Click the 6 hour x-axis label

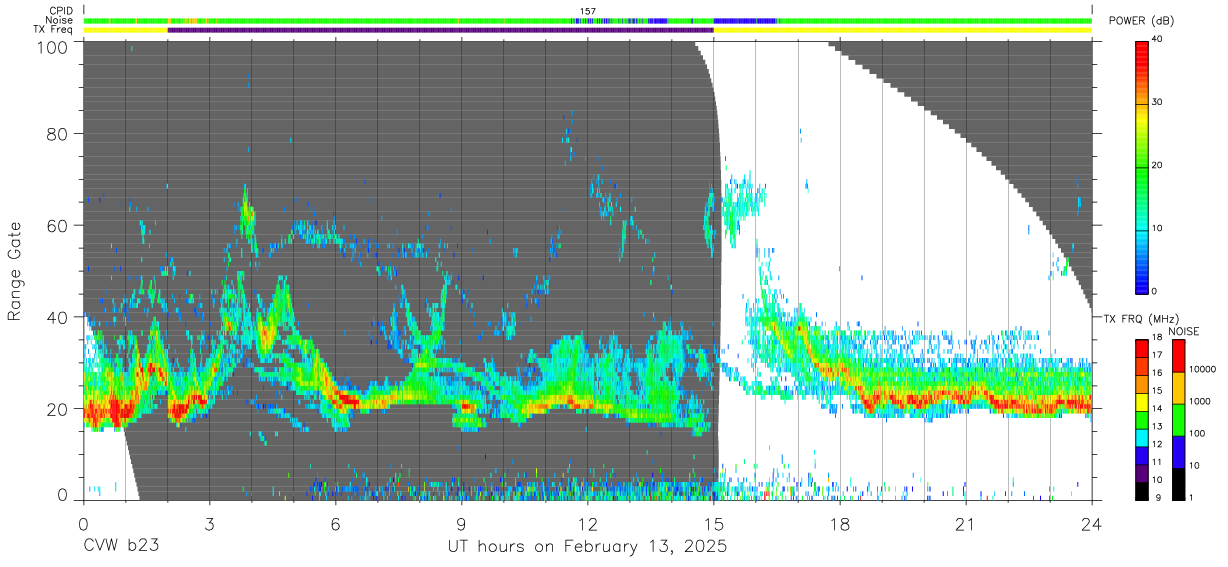(x=335, y=524)
